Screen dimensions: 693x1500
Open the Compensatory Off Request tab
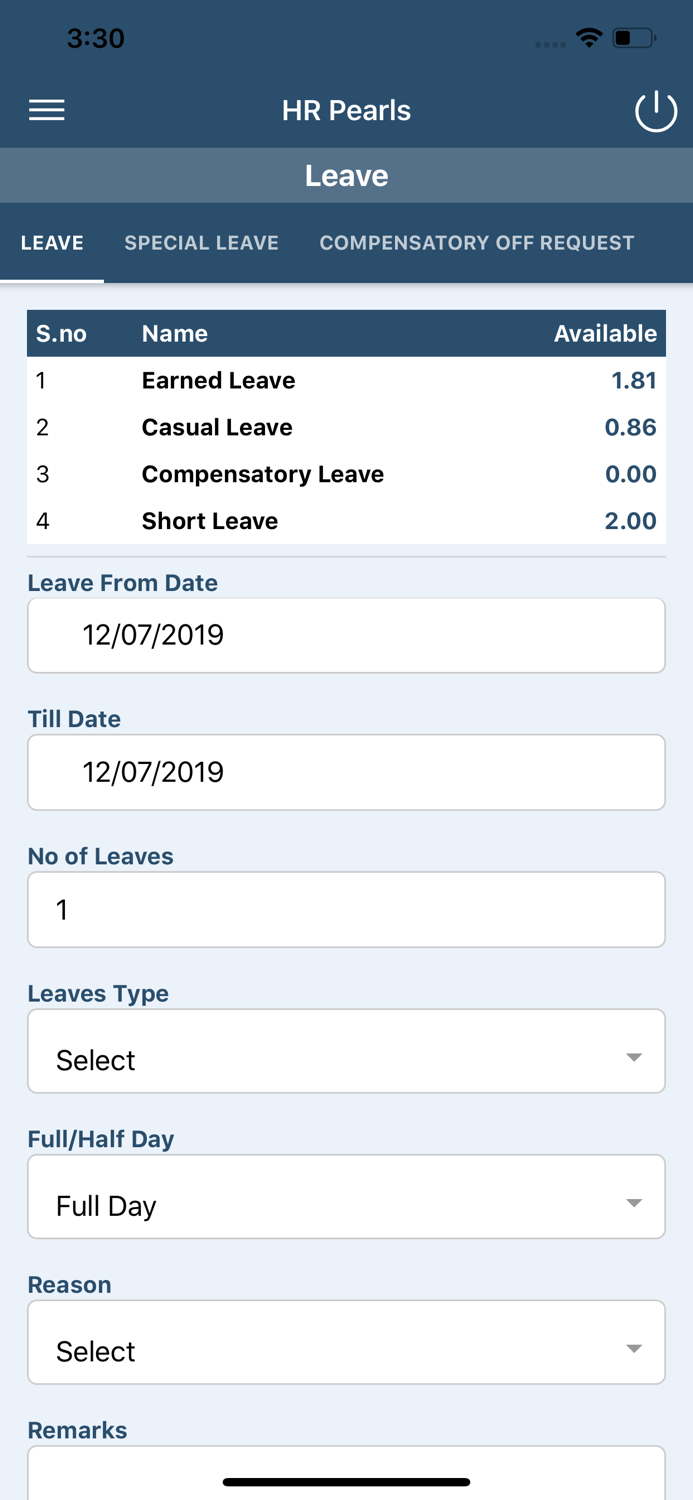tap(476, 243)
